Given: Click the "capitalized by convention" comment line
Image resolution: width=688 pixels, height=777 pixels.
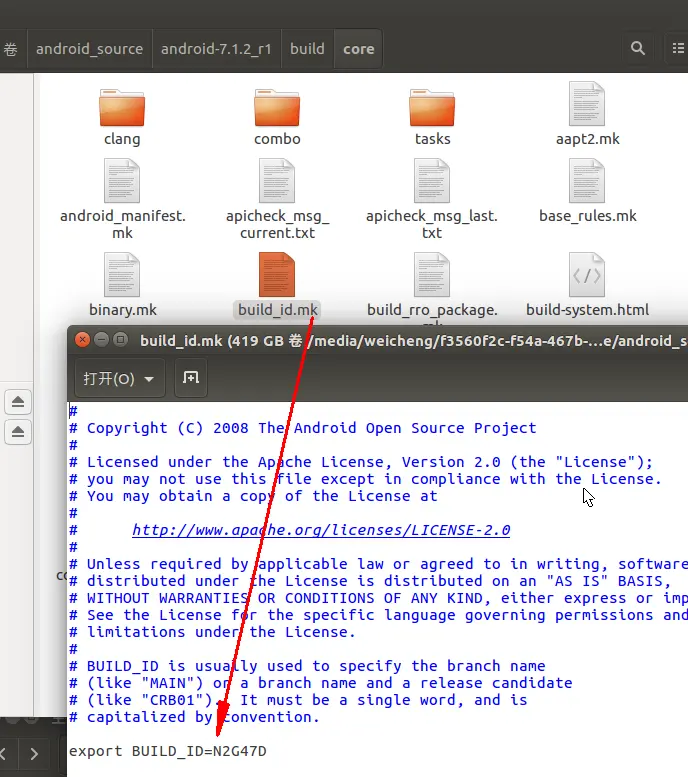Looking at the screenshot, I should pos(194,717).
